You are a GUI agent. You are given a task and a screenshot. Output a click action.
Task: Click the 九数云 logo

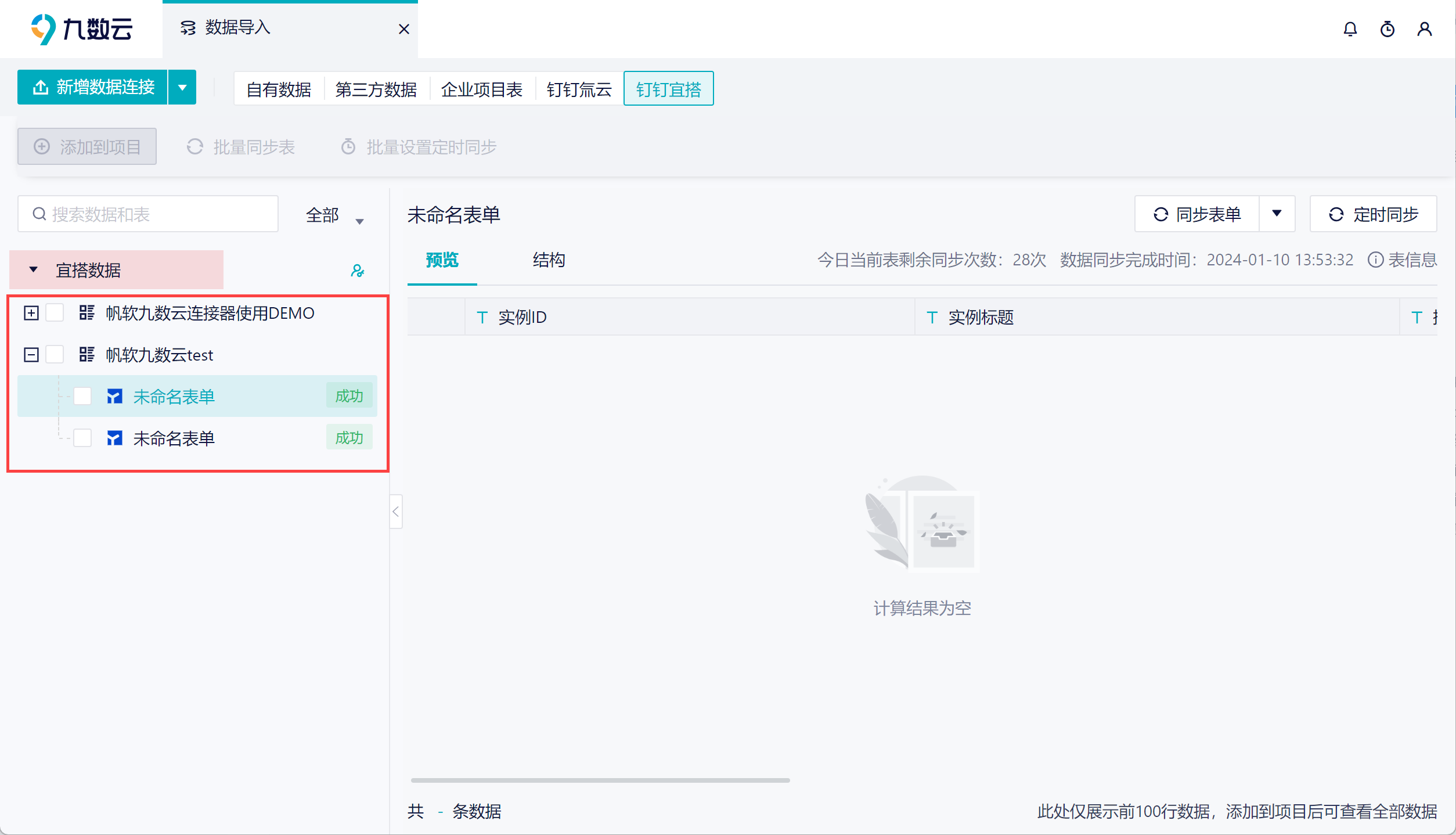[x=81, y=29]
